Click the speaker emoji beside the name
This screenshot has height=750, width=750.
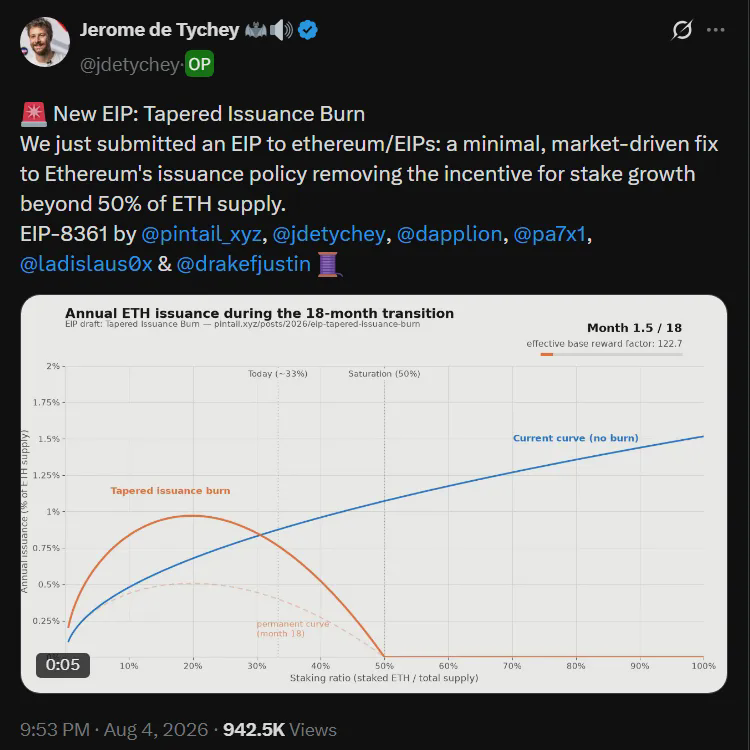(x=281, y=30)
